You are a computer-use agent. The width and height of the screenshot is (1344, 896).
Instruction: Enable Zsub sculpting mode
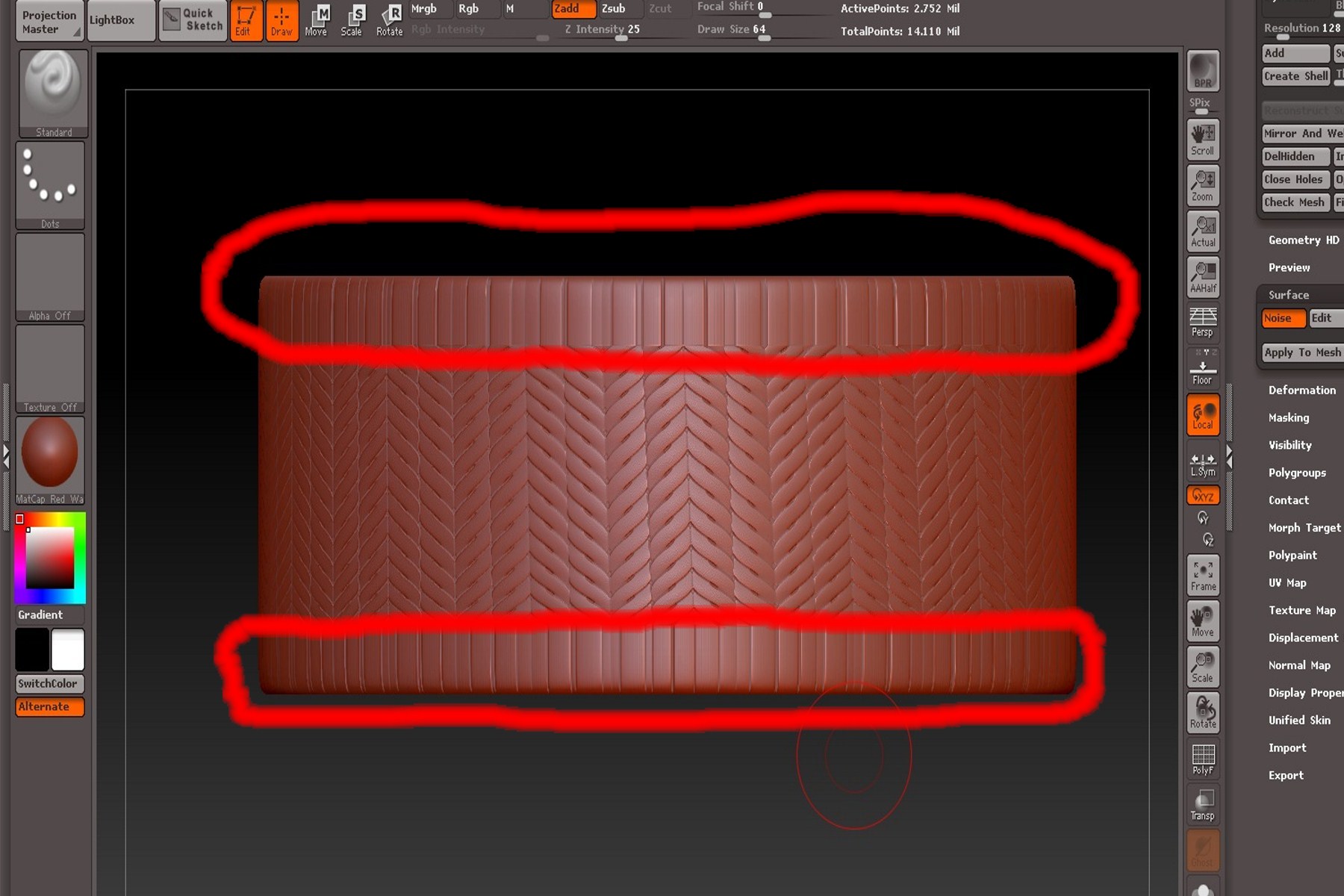point(620,9)
